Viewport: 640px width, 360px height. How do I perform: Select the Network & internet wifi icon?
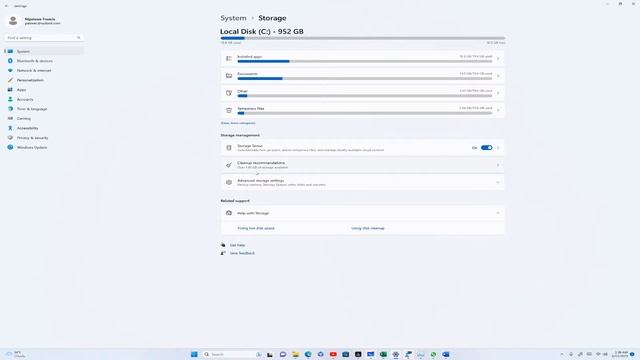(x=10, y=71)
